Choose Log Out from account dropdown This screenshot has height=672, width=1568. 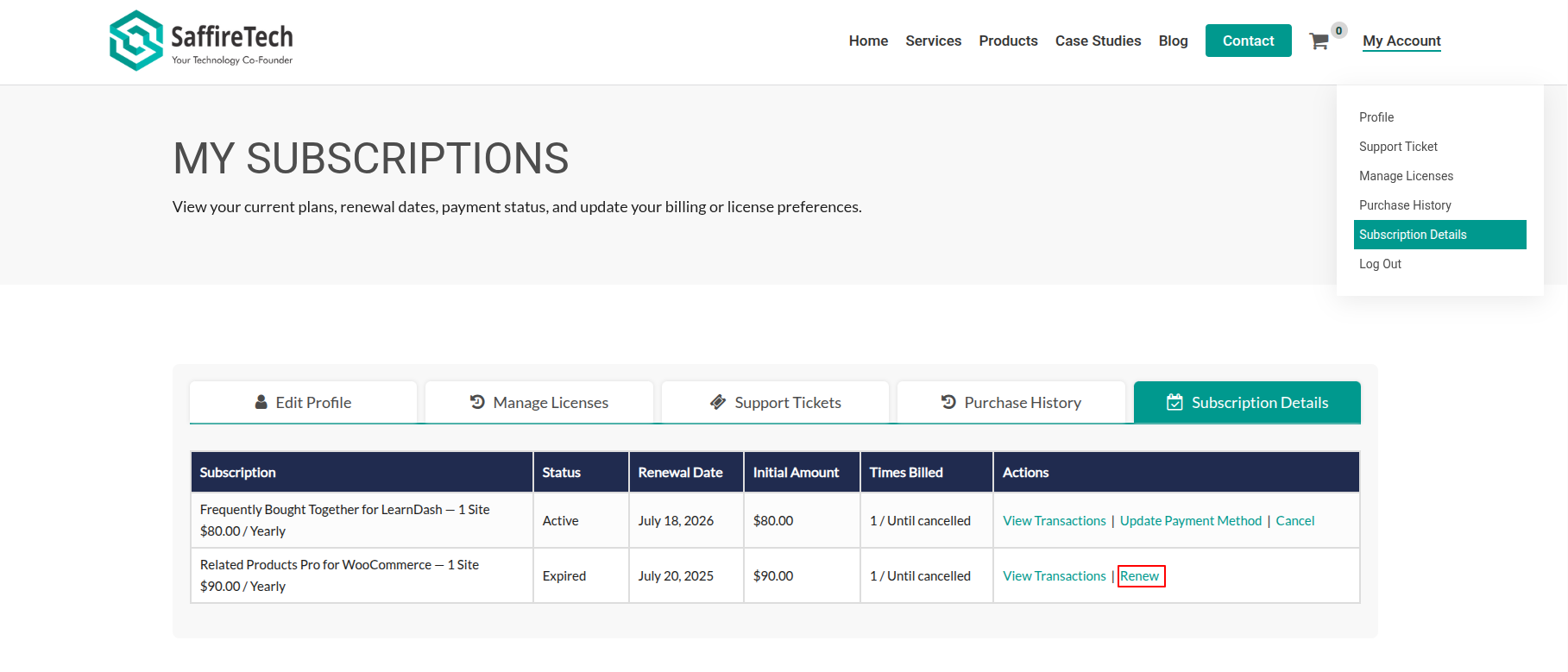1380,264
